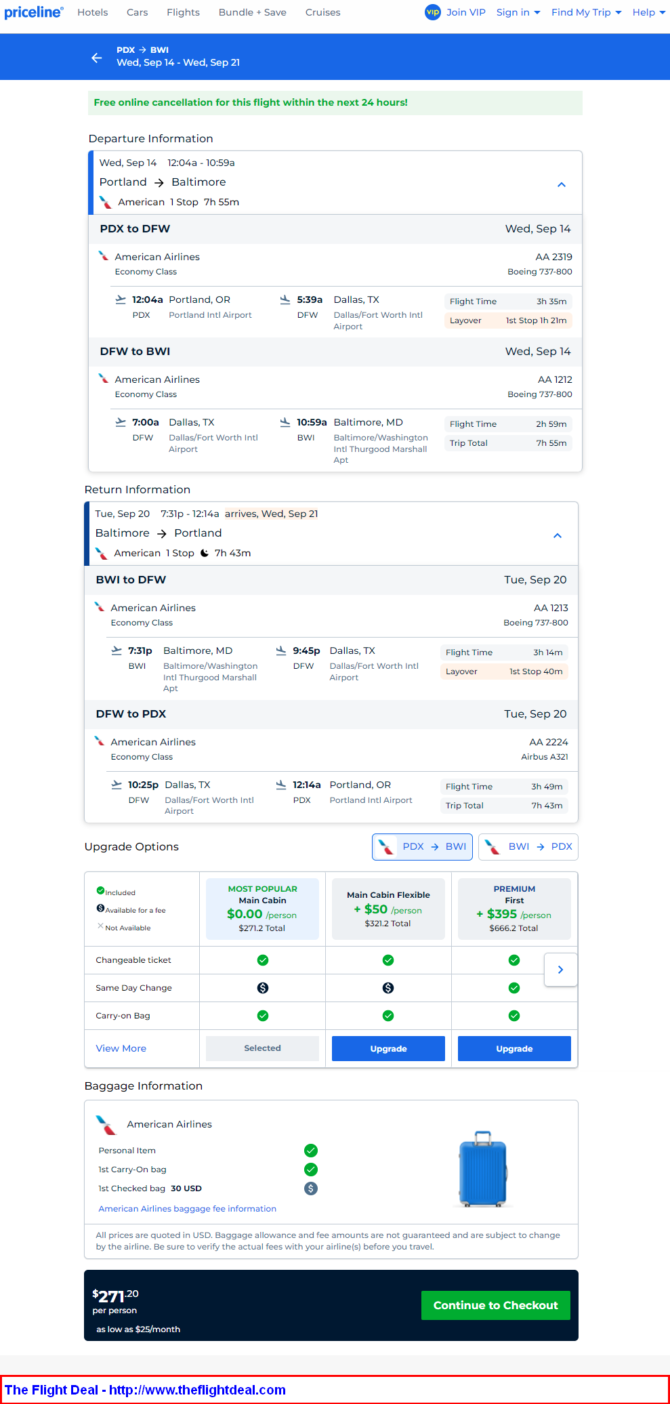The image size is (670, 1404).
Task: Collapse the return flight details
Action: tap(557, 535)
